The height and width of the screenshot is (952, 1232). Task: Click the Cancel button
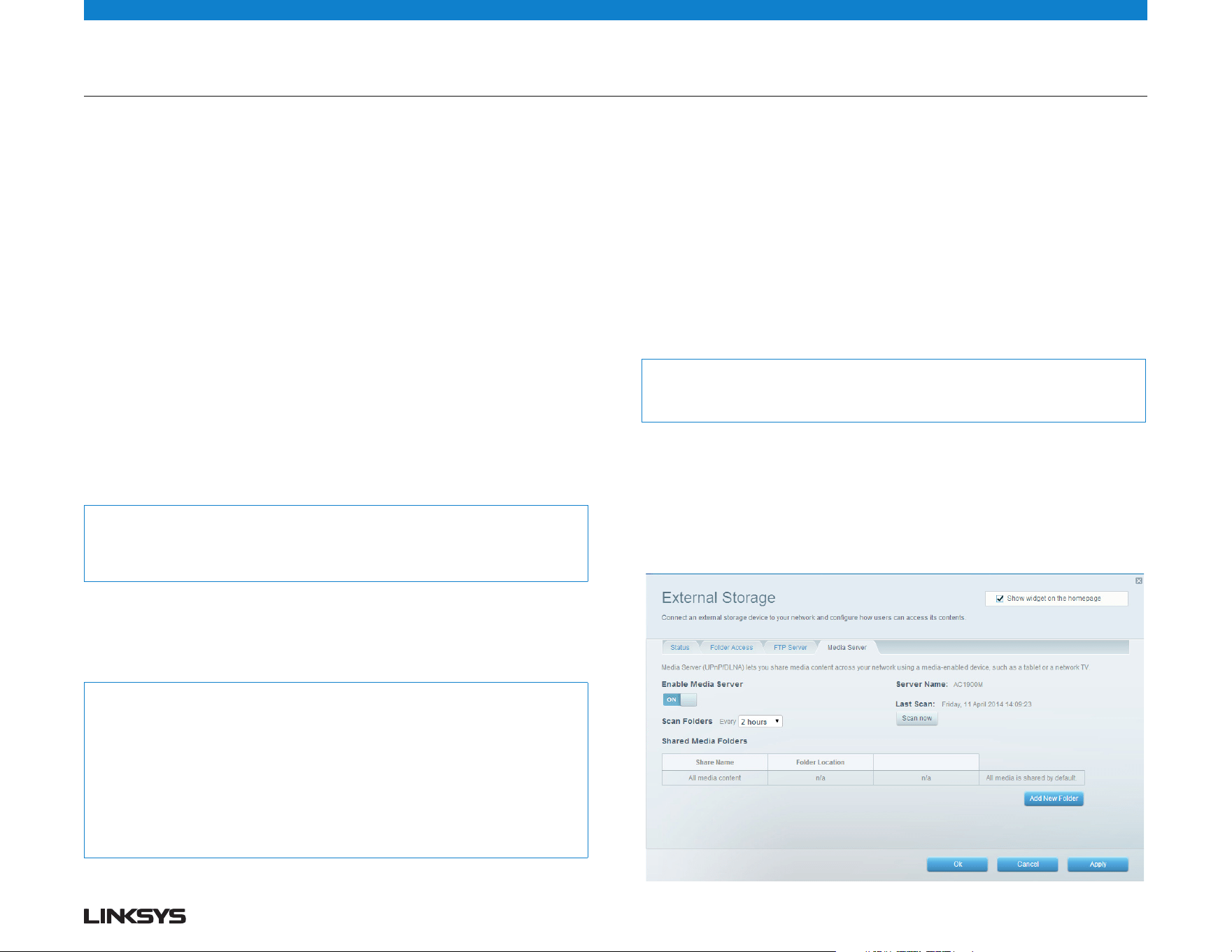pyautogui.click(x=1027, y=864)
